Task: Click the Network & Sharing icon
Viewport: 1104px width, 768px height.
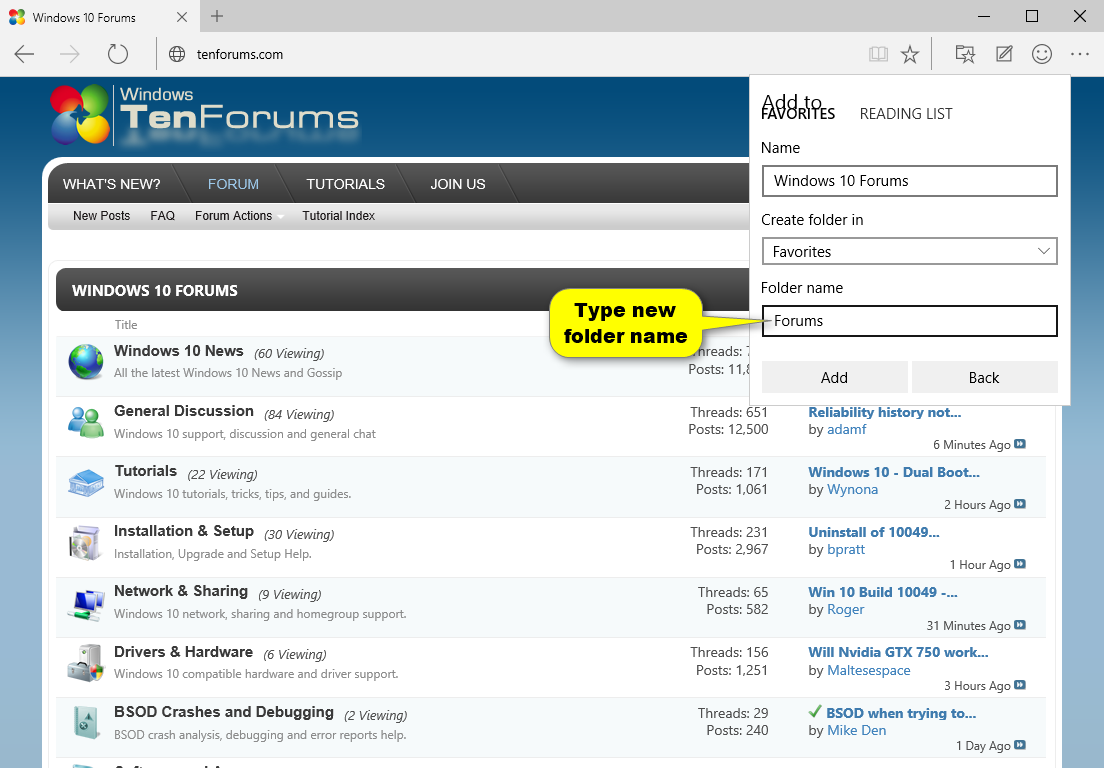Action: 86,603
